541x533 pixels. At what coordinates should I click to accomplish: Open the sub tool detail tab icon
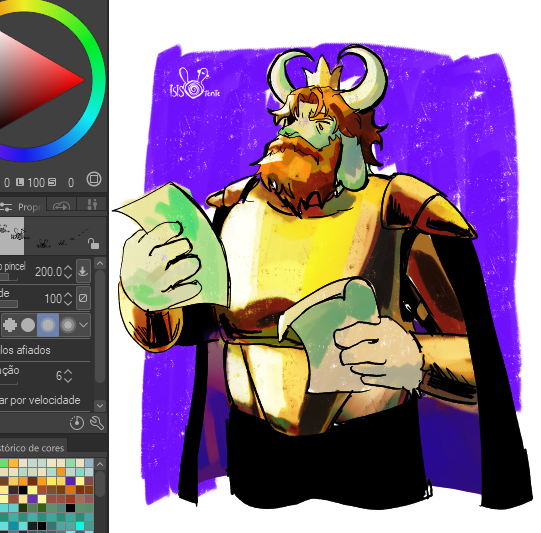pos(92,205)
